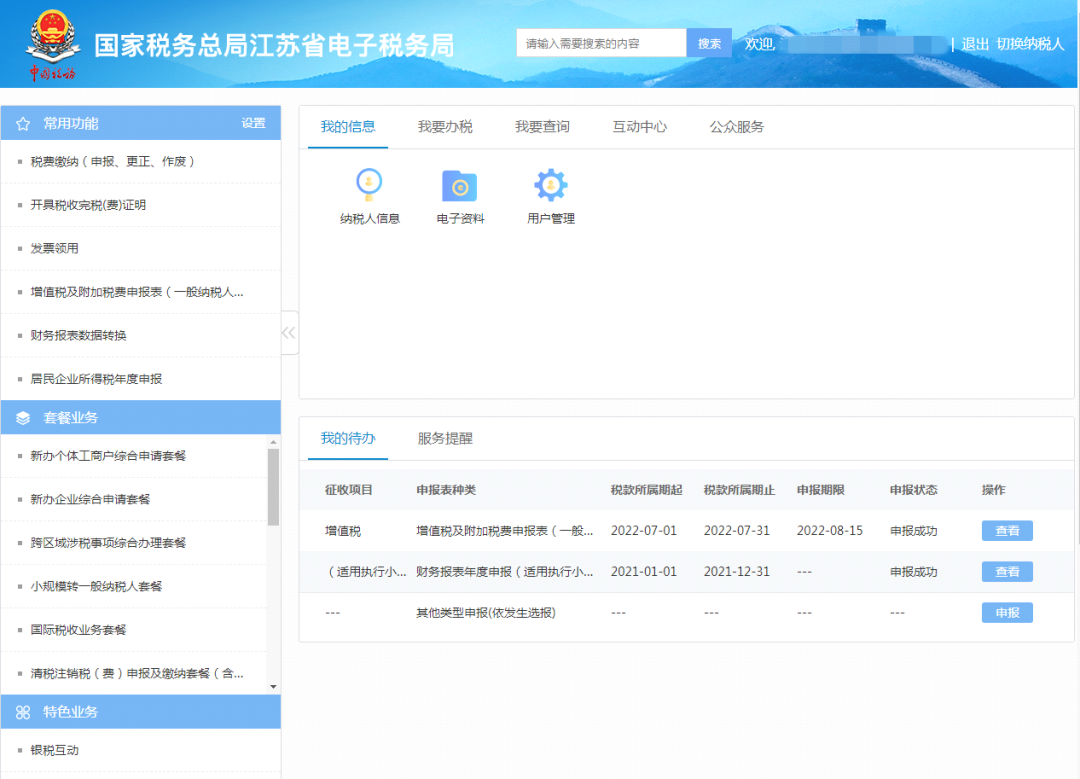Screen dimensions: 1080x779
Task: Select the 服务提醒 tab
Action: coord(445,439)
